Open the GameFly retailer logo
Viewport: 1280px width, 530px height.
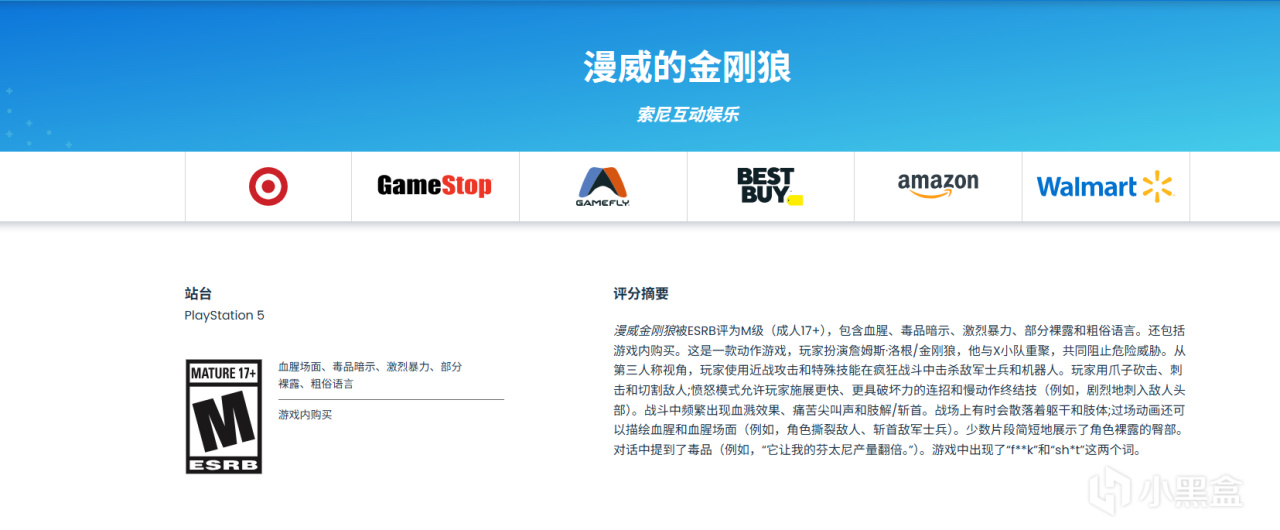(x=602, y=186)
